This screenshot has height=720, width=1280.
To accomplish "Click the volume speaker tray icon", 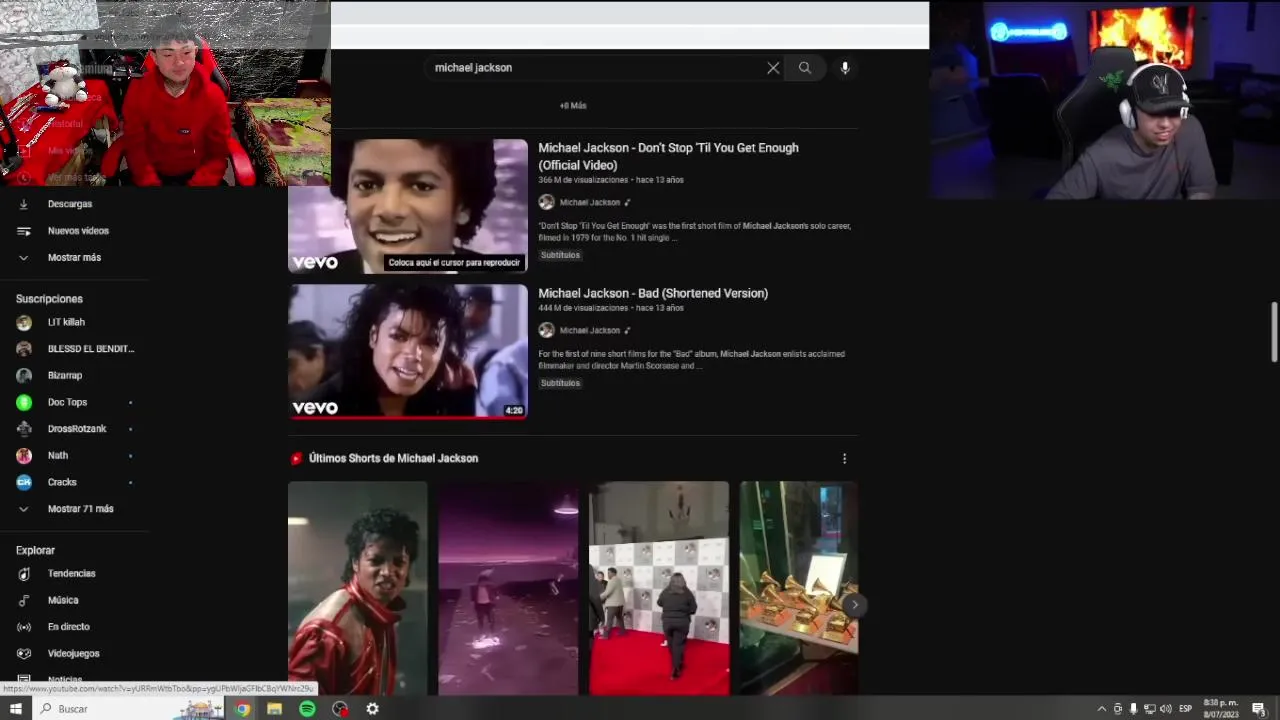I will coord(1165,709).
